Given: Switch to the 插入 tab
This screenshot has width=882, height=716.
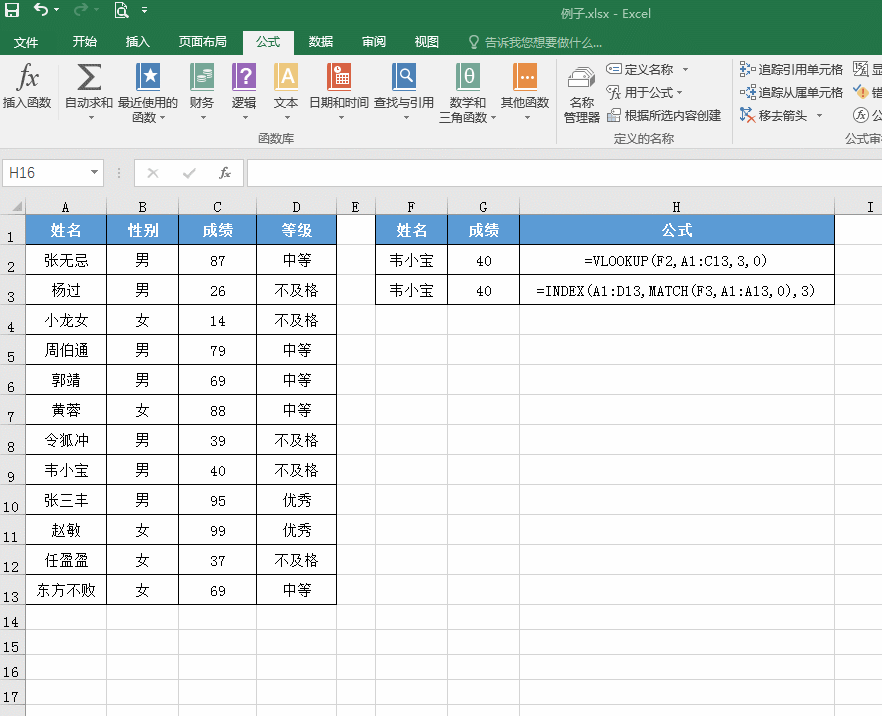Looking at the screenshot, I should pyautogui.click(x=137, y=42).
